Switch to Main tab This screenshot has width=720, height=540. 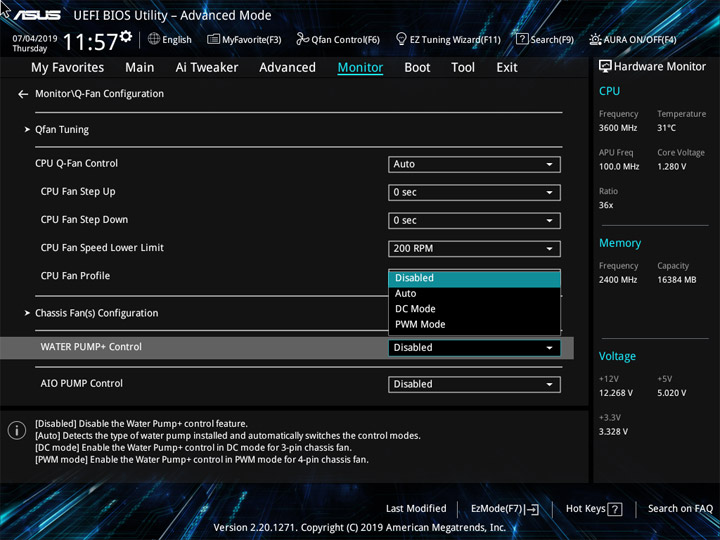pos(140,68)
